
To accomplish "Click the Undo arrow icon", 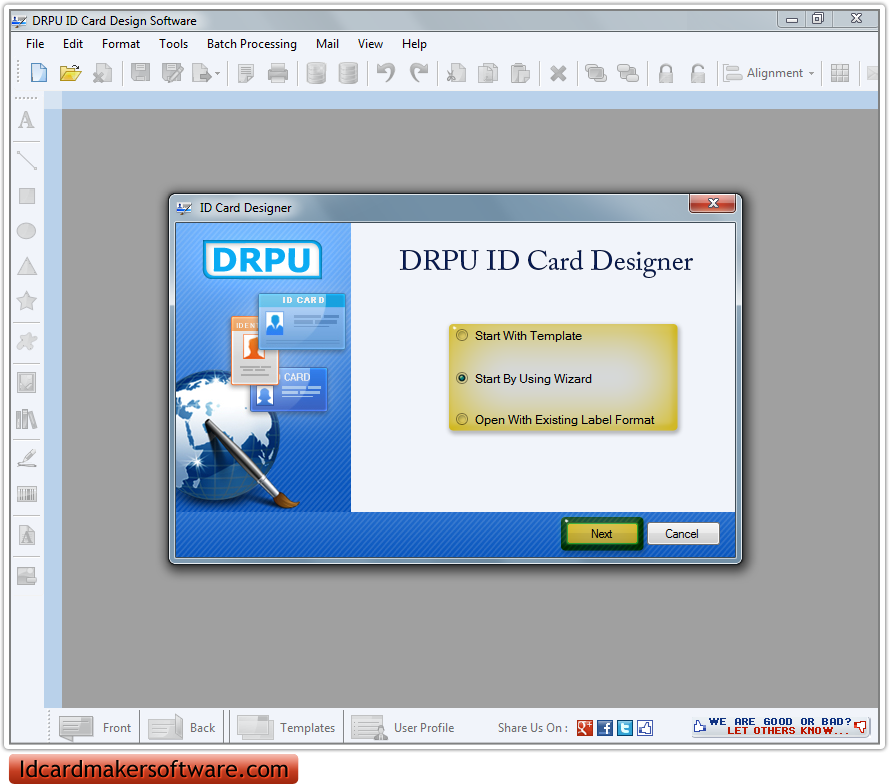I will [386, 73].
